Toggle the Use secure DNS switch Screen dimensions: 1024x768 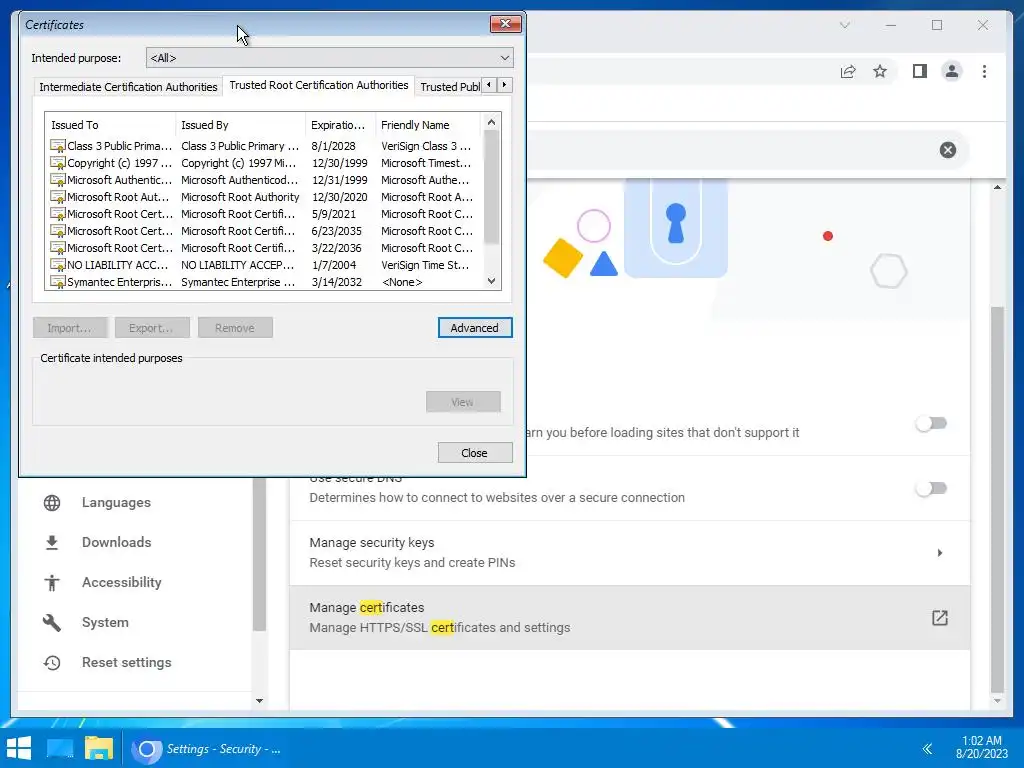931,488
